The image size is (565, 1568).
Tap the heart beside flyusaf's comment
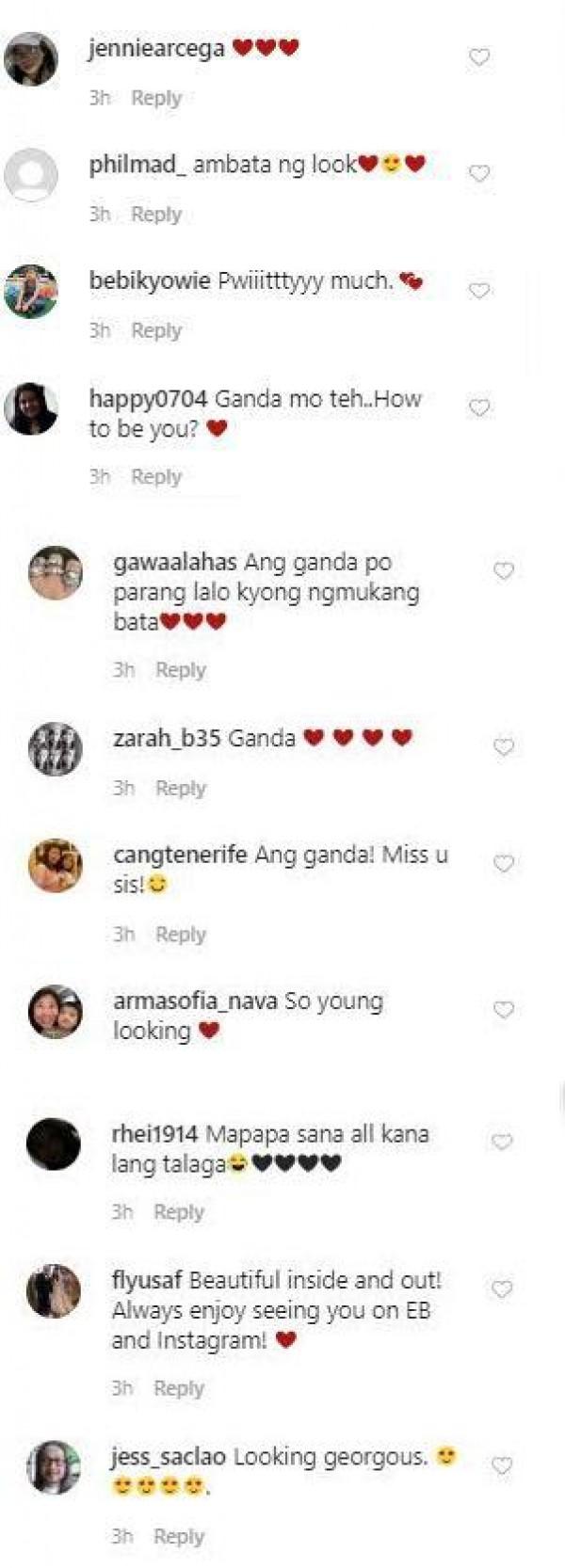[x=502, y=1288]
